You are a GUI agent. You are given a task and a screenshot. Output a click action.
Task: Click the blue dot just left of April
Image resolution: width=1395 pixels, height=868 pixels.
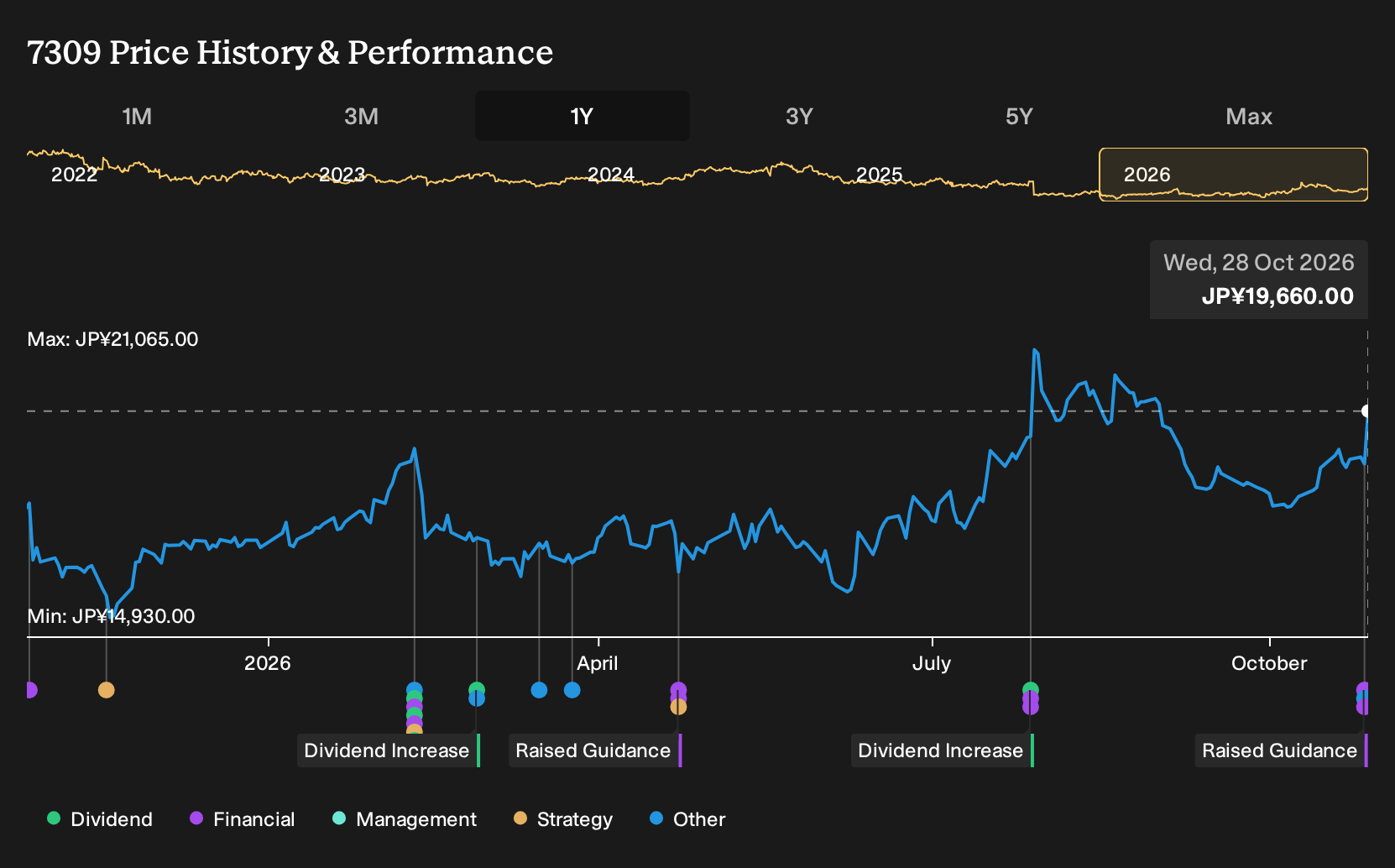coord(572,690)
